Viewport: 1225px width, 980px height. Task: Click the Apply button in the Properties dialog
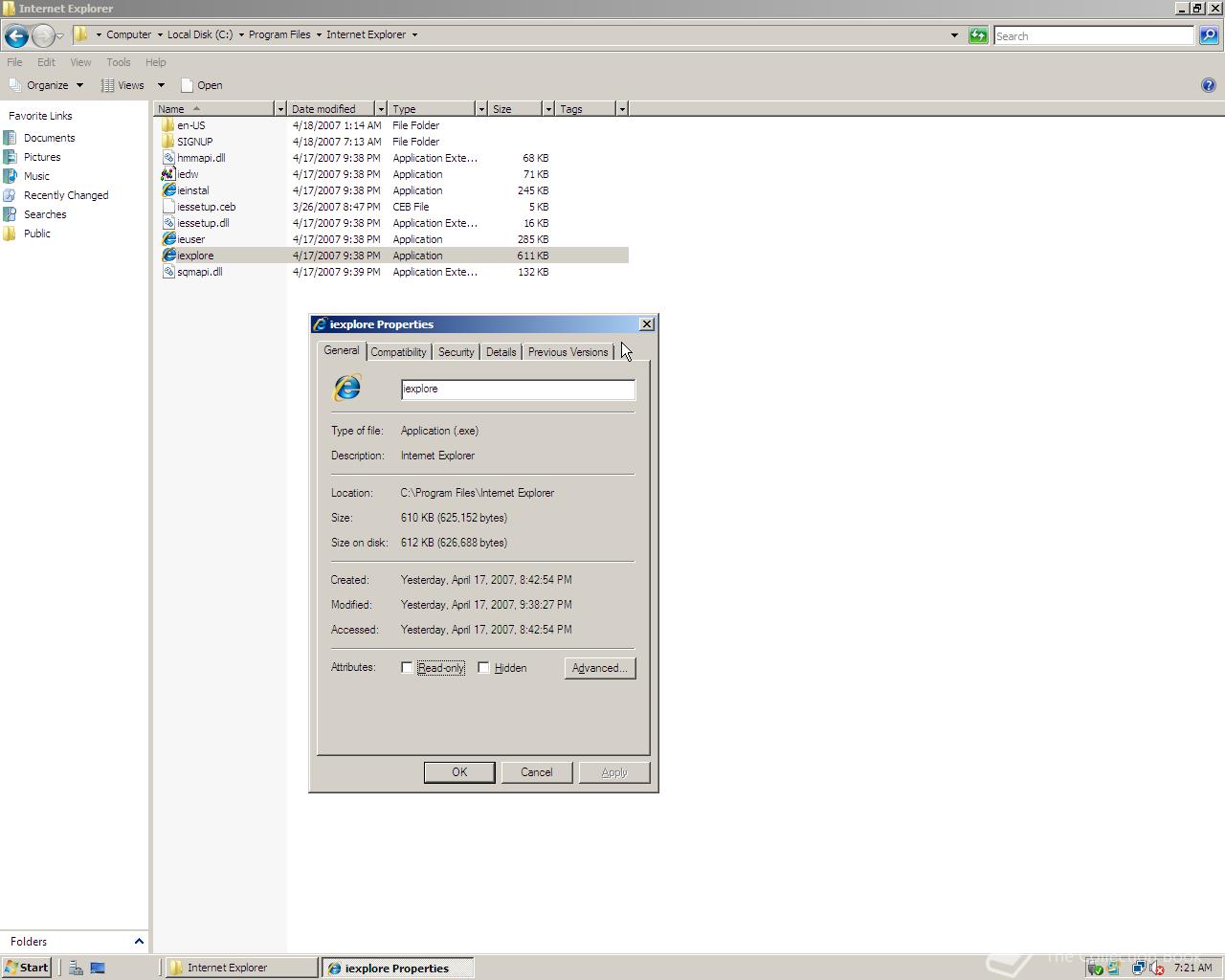pos(614,772)
